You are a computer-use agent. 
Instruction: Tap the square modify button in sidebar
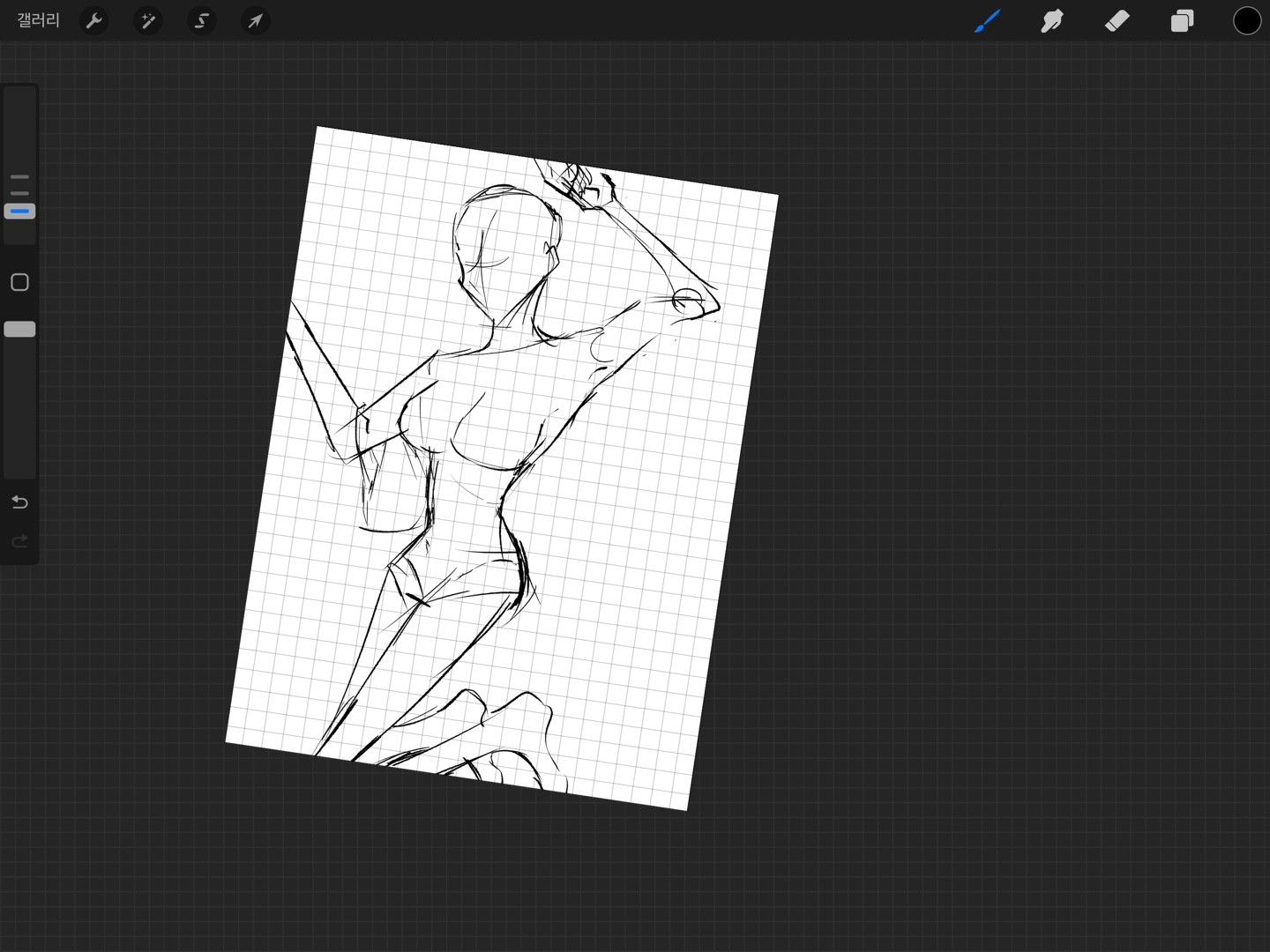point(19,282)
